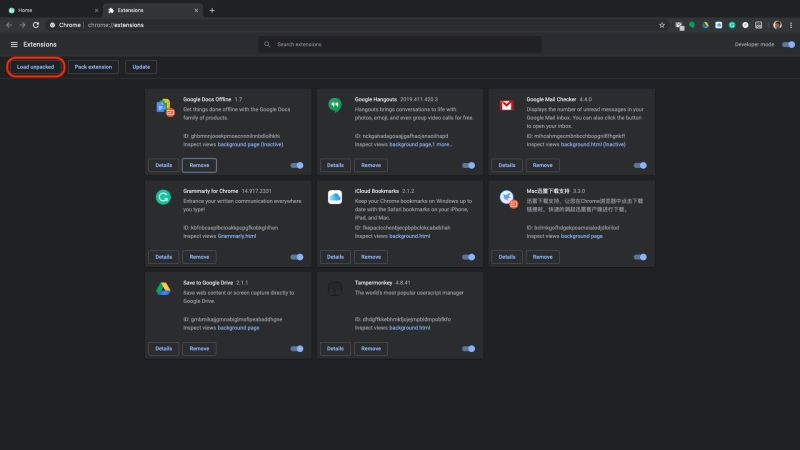800x450 pixels.
Task: Remove the Google Docs Offline extension
Action: [x=199, y=165]
